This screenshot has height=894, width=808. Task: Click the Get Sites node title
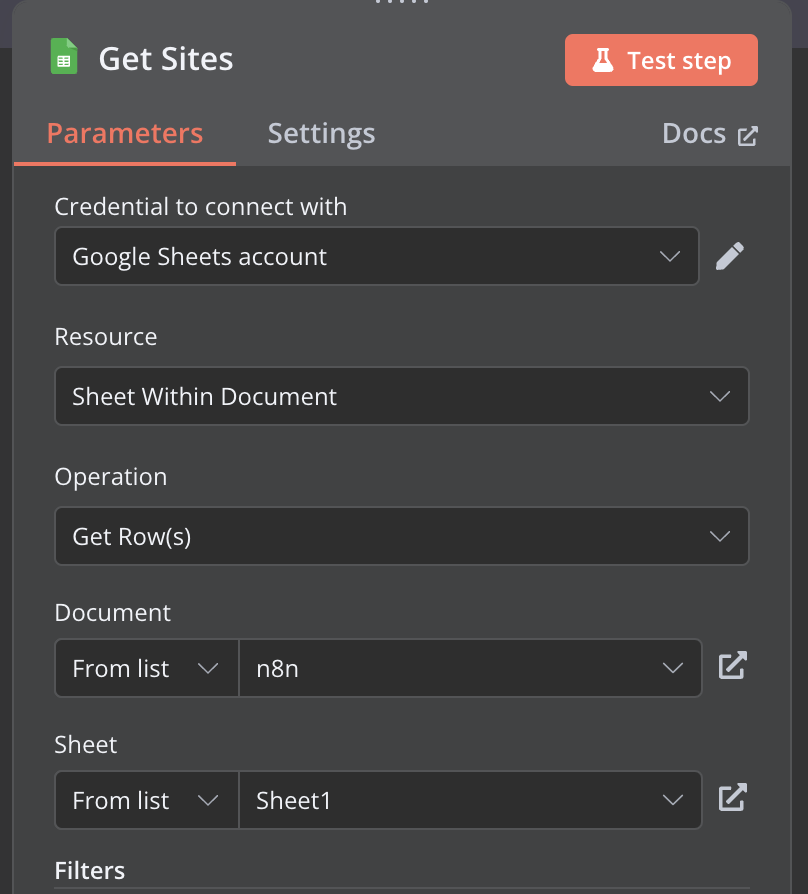(166, 59)
